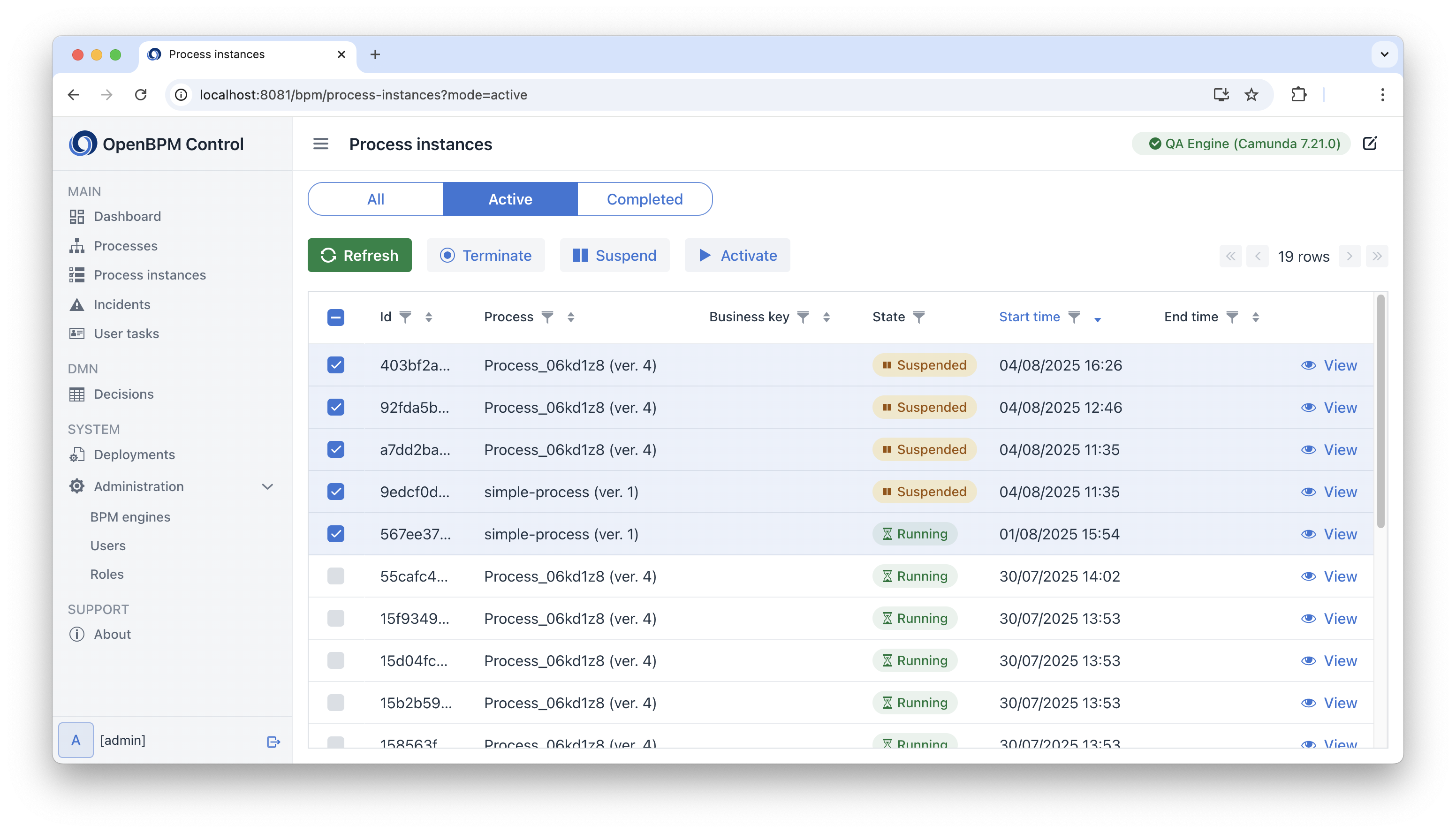Open the Id column filter icon

point(405,317)
